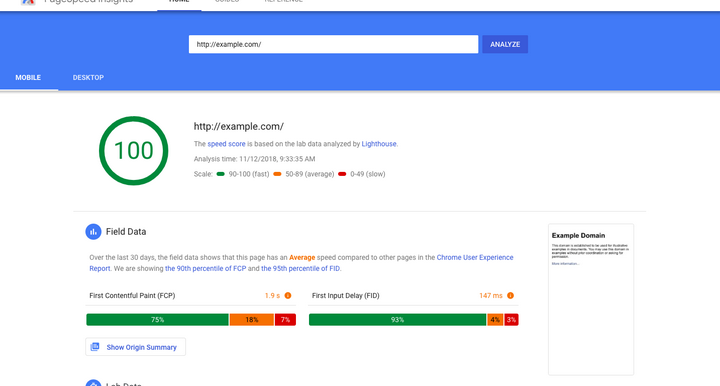Click the FCP orange info icon
The width and height of the screenshot is (720, 386).
click(x=288, y=296)
